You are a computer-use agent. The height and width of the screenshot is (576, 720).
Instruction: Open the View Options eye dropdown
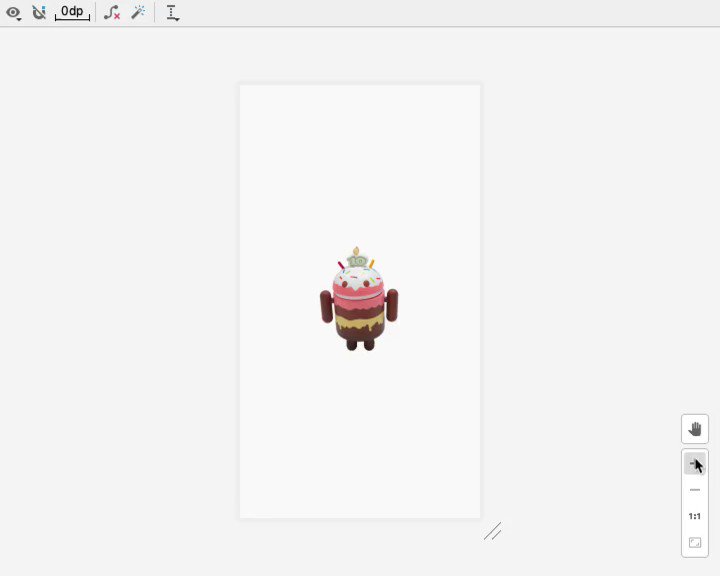pyautogui.click(x=13, y=13)
